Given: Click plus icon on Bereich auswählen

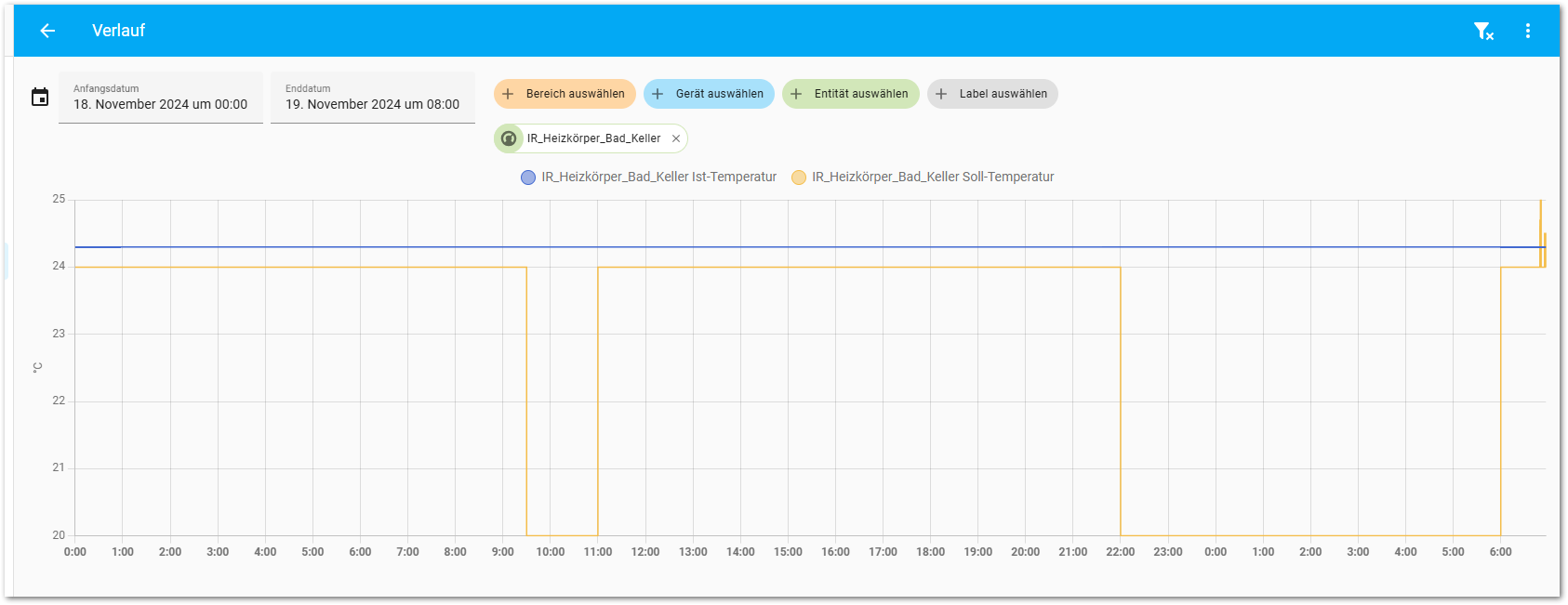Looking at the screenshot, I should 508,94.
